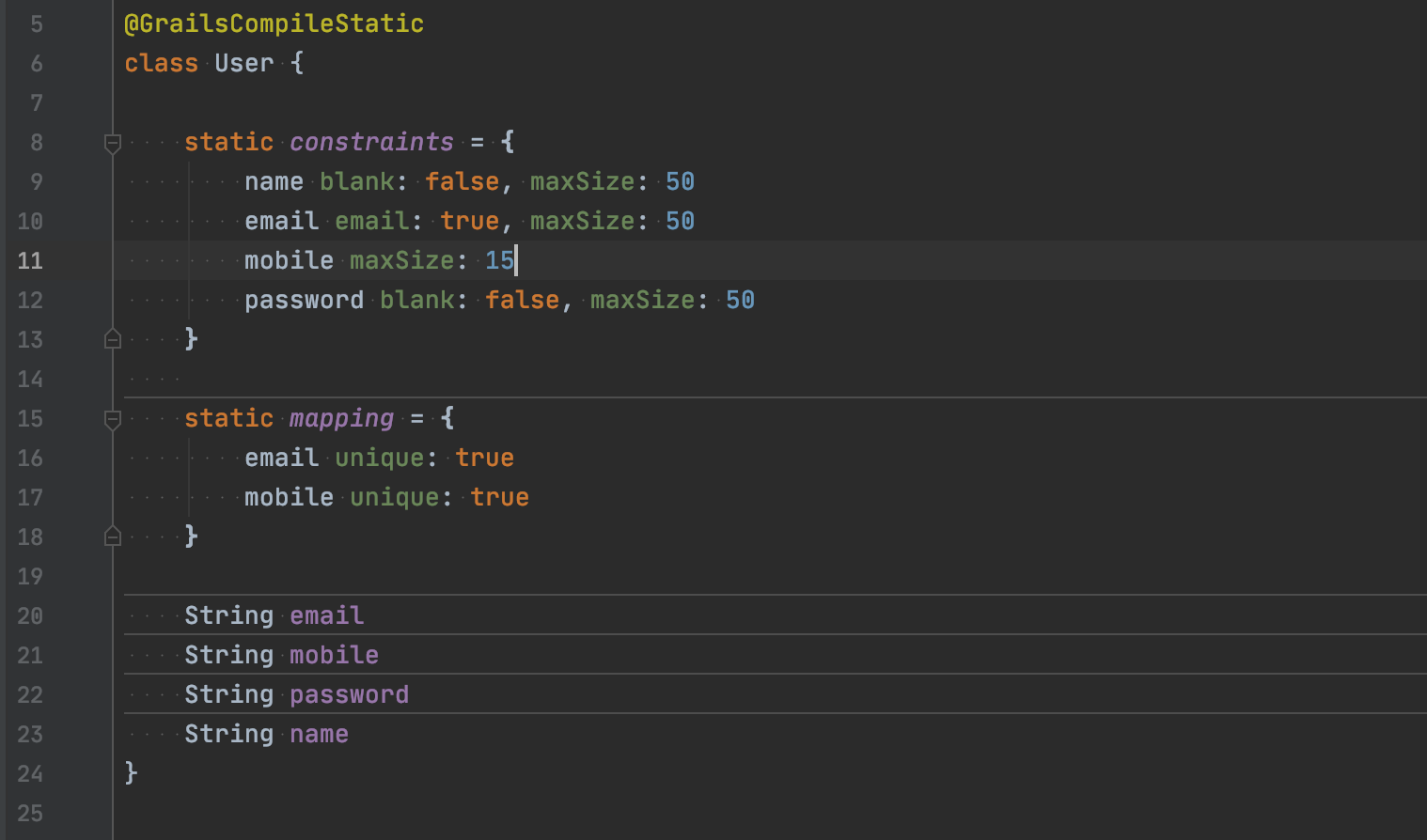Click the constraints identifier
The height and width of the screenshot is (840, 1427).
pyautogui.click(x=370, y=142)
